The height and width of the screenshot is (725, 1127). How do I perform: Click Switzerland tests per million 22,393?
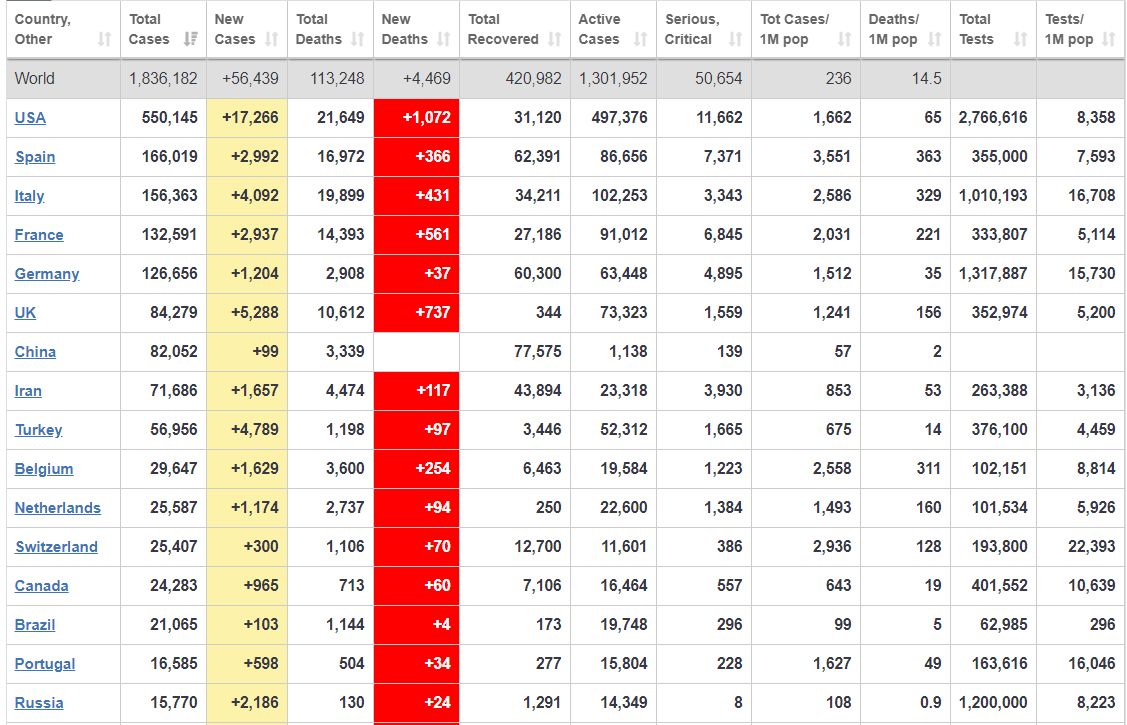(1091, 547)
